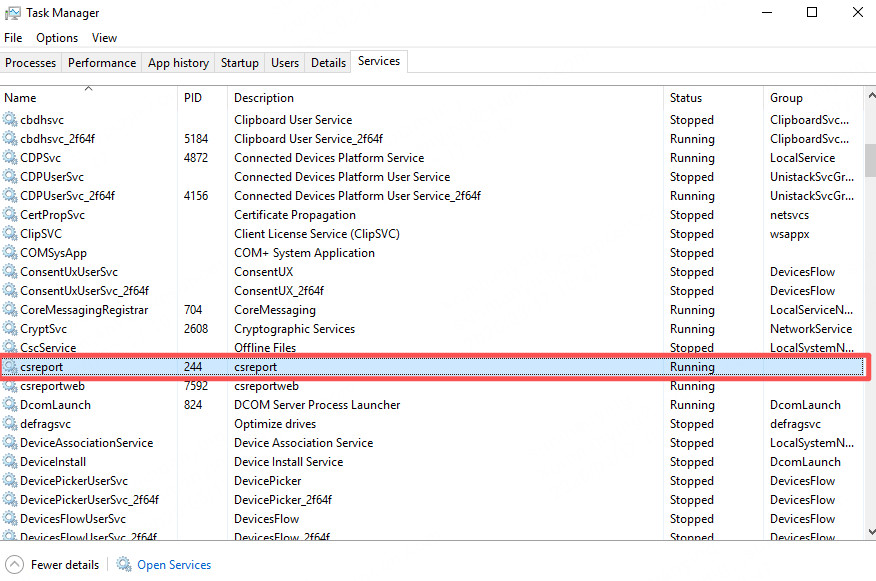The image size is (876, 581).
Task: Click the gear icon beside defragsvc
Action: [11, 424]
